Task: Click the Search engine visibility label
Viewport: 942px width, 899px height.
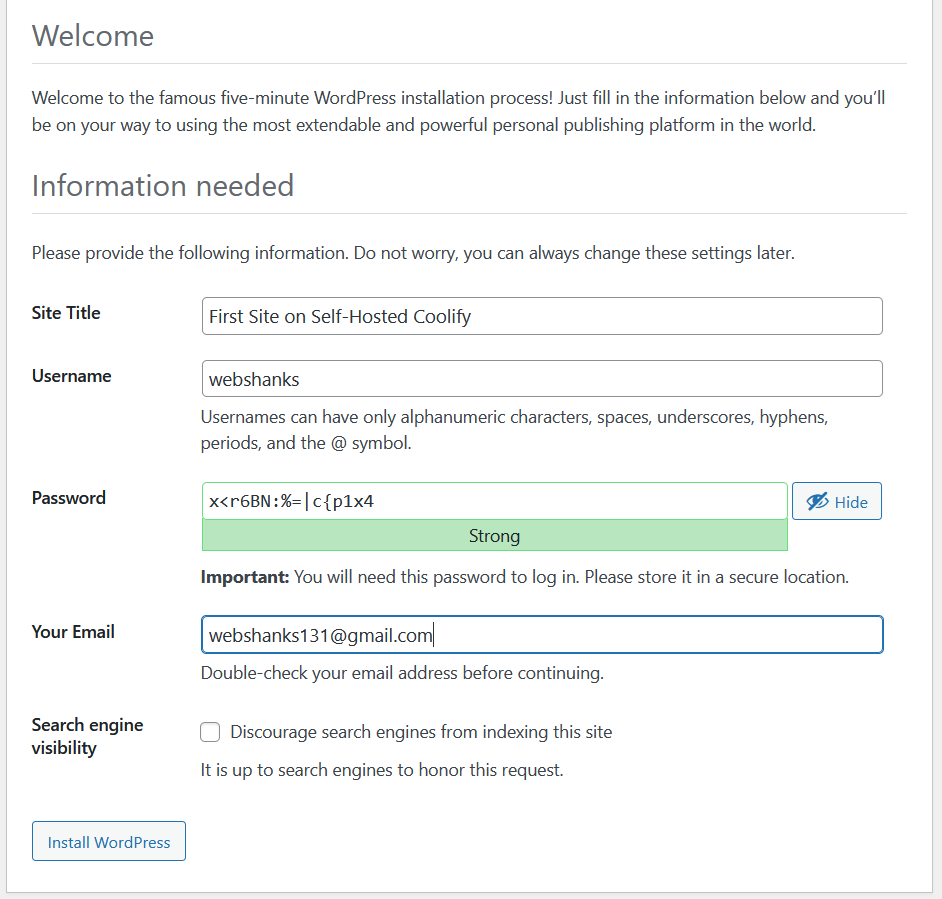Action: tap(87, 736)
